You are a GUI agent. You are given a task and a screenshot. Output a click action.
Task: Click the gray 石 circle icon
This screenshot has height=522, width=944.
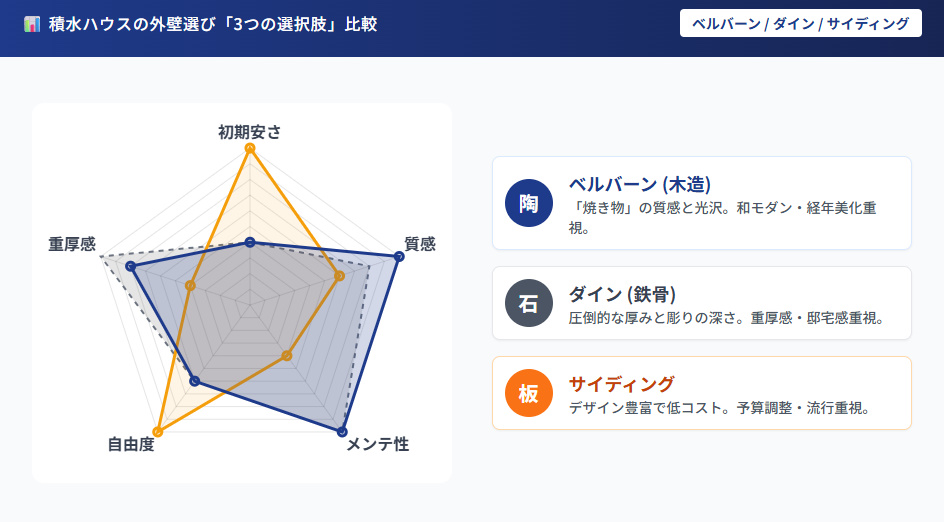click(x=529, y=303)
